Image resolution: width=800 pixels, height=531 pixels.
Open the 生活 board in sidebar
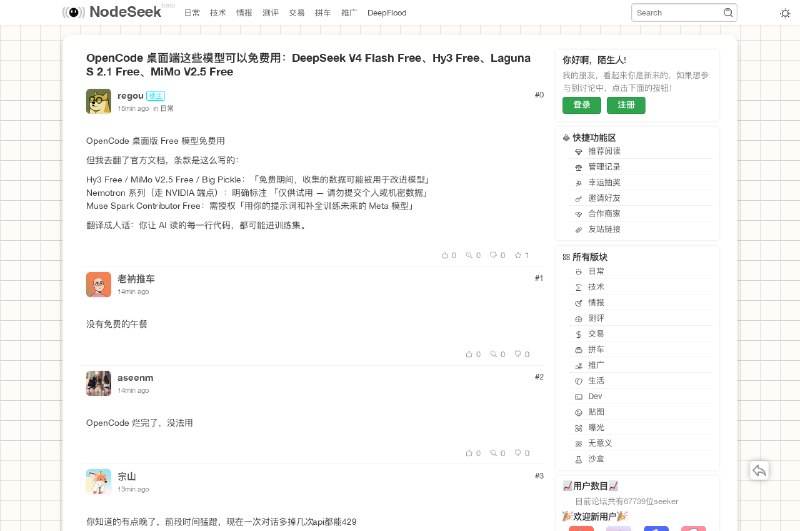click(x=596, y=381)
